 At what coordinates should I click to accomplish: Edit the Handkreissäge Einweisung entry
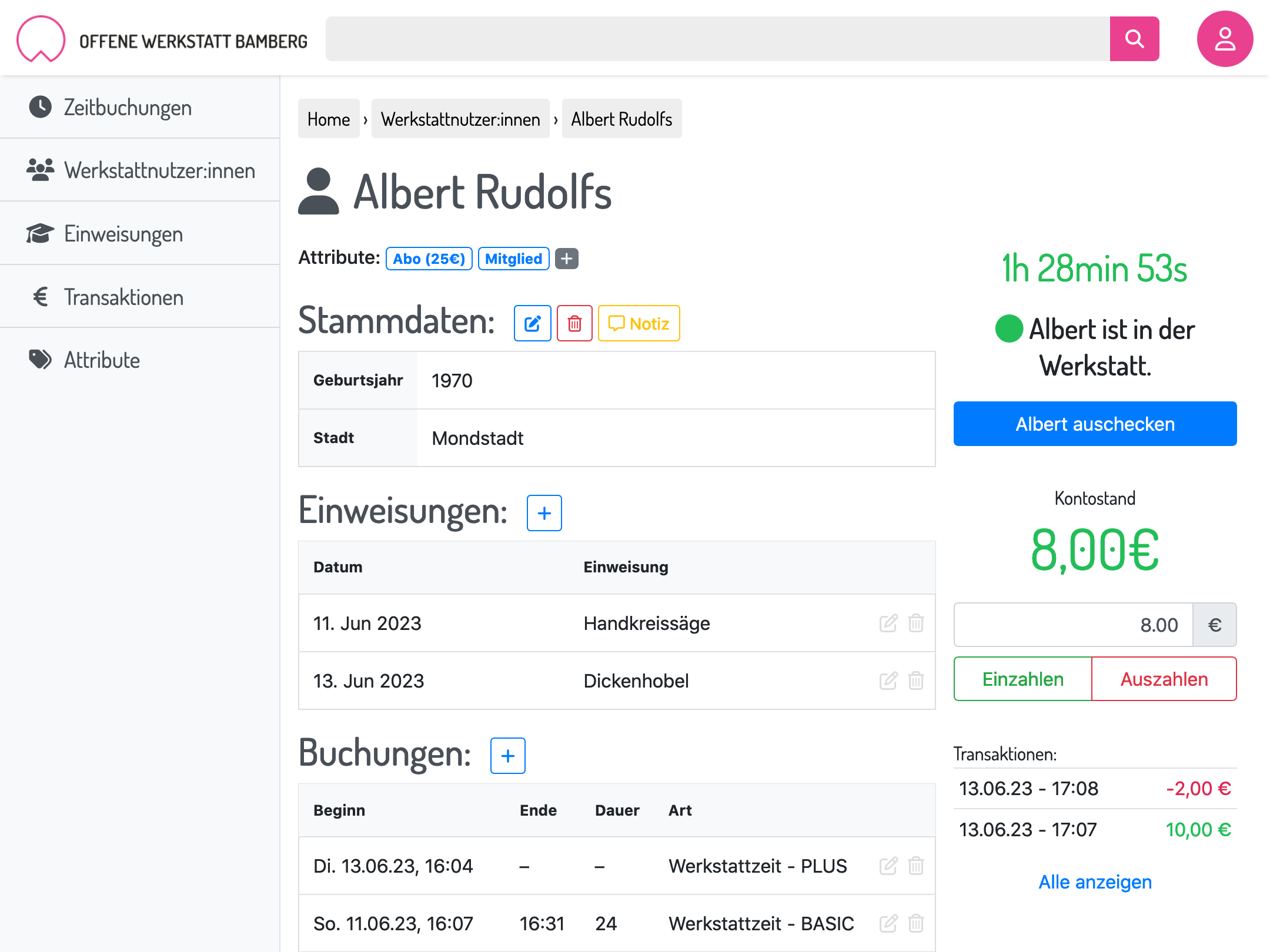888,623
